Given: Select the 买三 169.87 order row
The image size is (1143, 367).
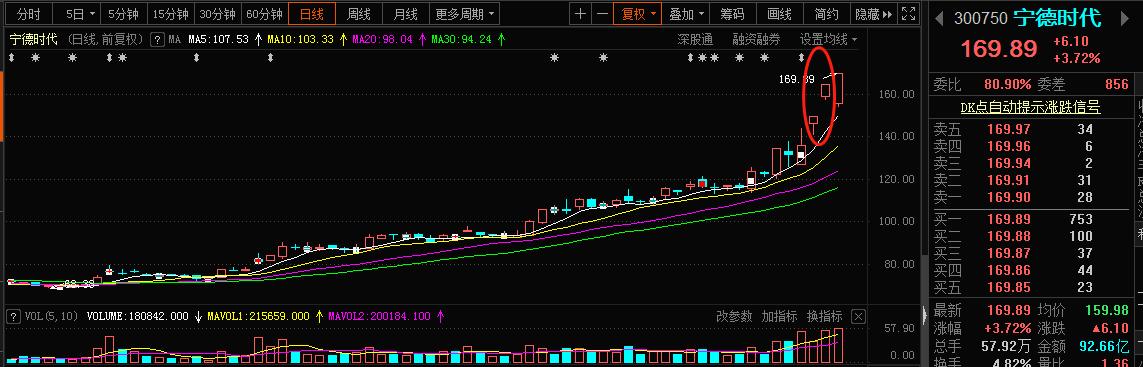Looking at the screenshot, I should tap(1031, 253).
